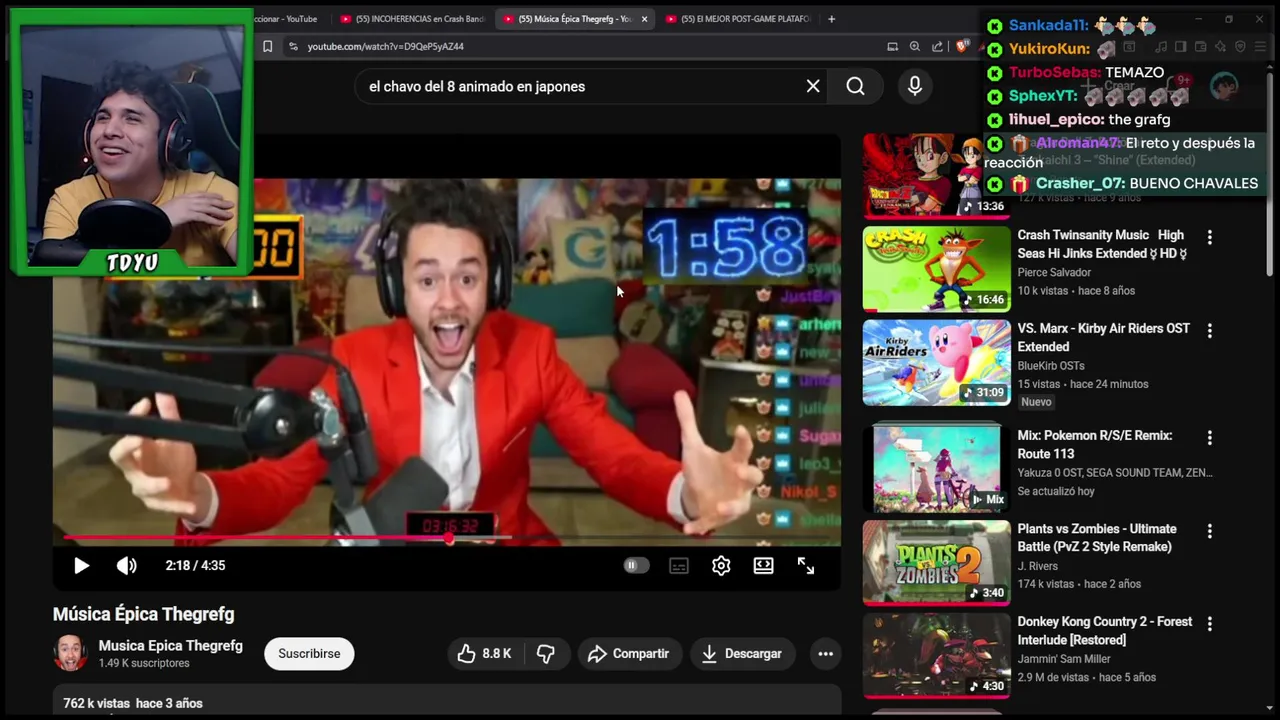Image resolution: width=1280 pixels, height=720 pixels.
Task: Open more actions next to Descargar
Action: point(825,654)
